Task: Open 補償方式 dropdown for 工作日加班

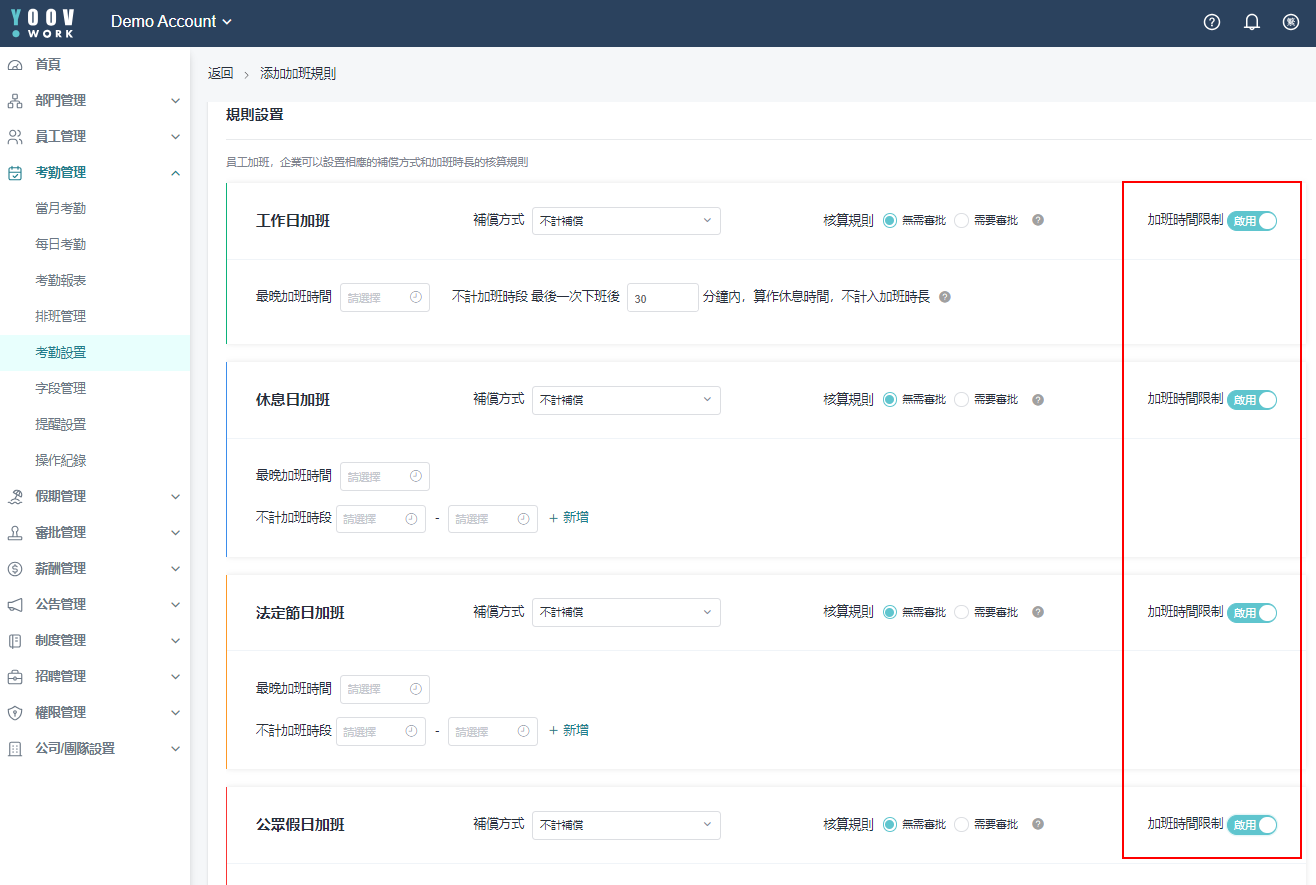Action: pos(625,221)
